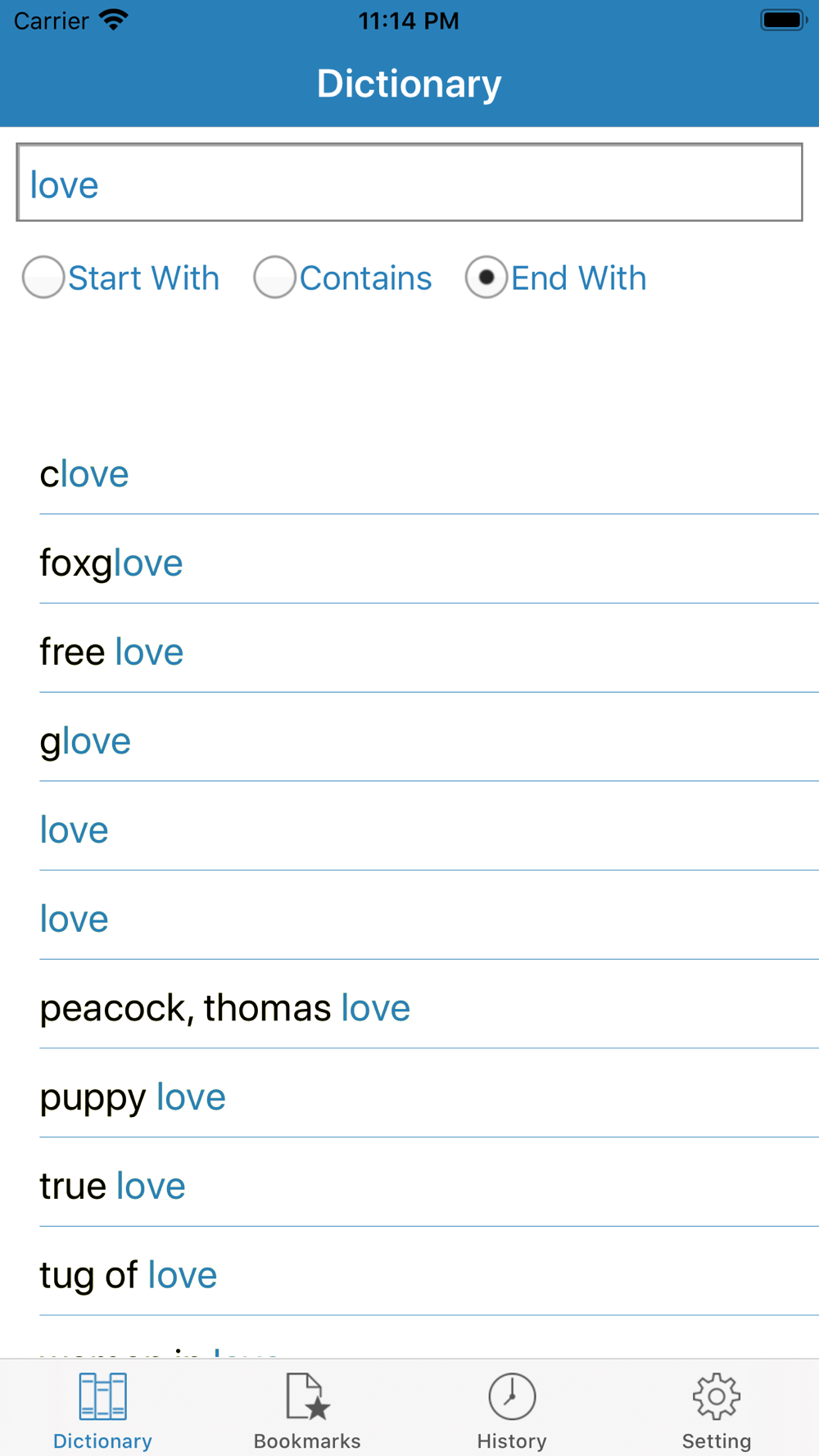Open the foxglove entry
819x1456 pixels.
(x=429, y=563)
